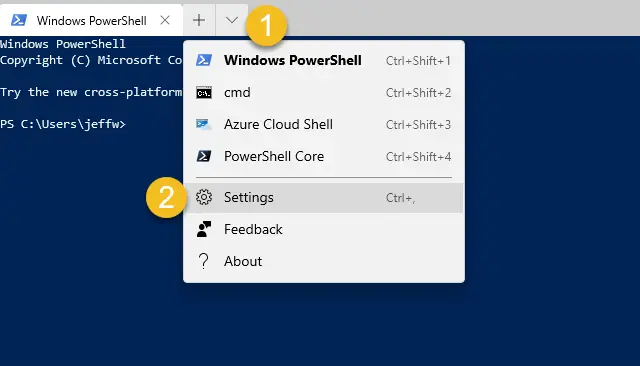Open the About menu entry

tap(324, 261)
